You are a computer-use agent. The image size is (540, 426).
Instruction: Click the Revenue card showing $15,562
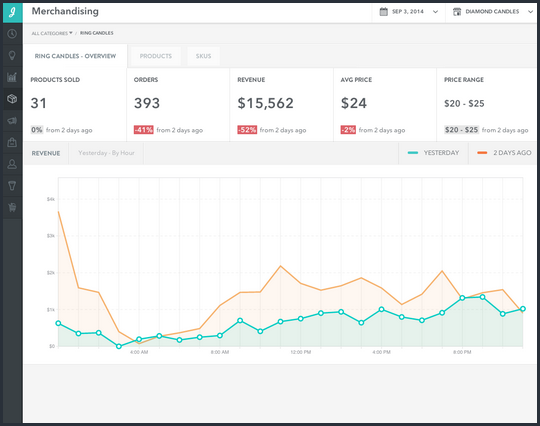click(281, 104)
